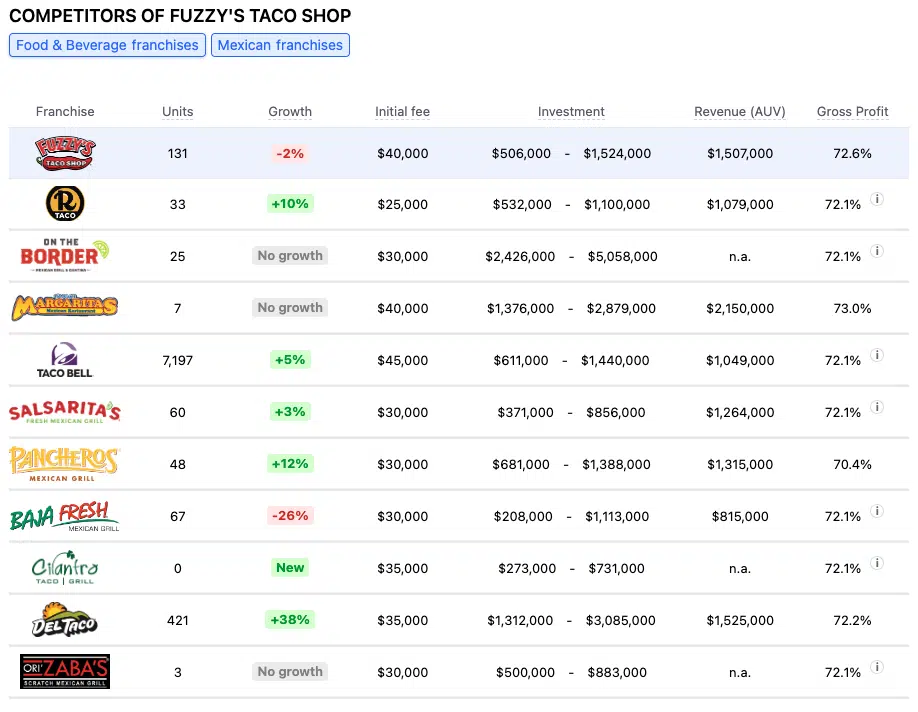Sort table by Growth column header
This screenshot has height=712, width=918.
290,112
